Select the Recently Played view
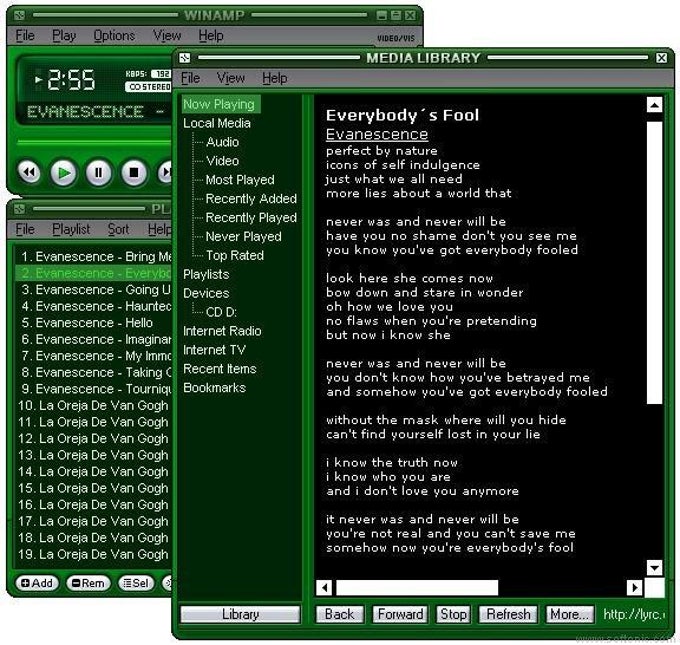 pyautogui.click(x=251, y=218)
